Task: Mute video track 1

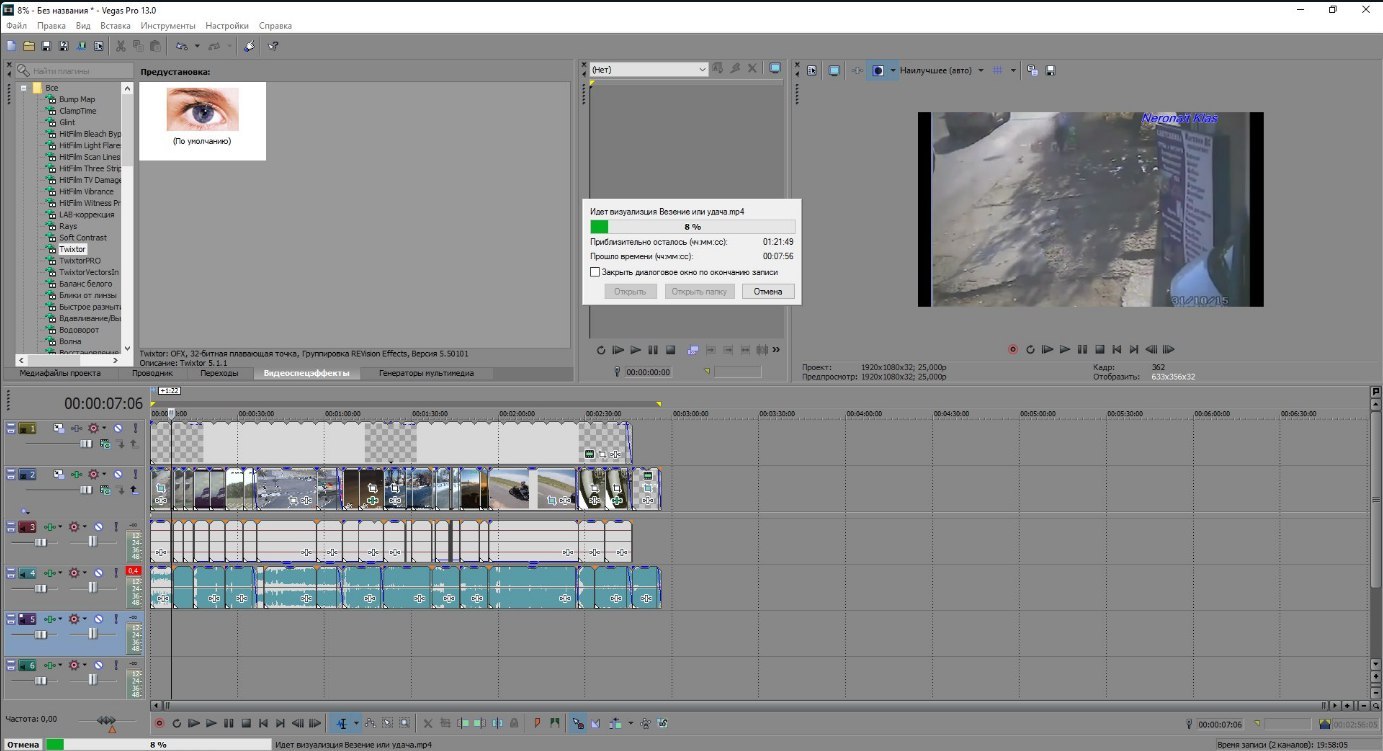Action: [118, 428]
